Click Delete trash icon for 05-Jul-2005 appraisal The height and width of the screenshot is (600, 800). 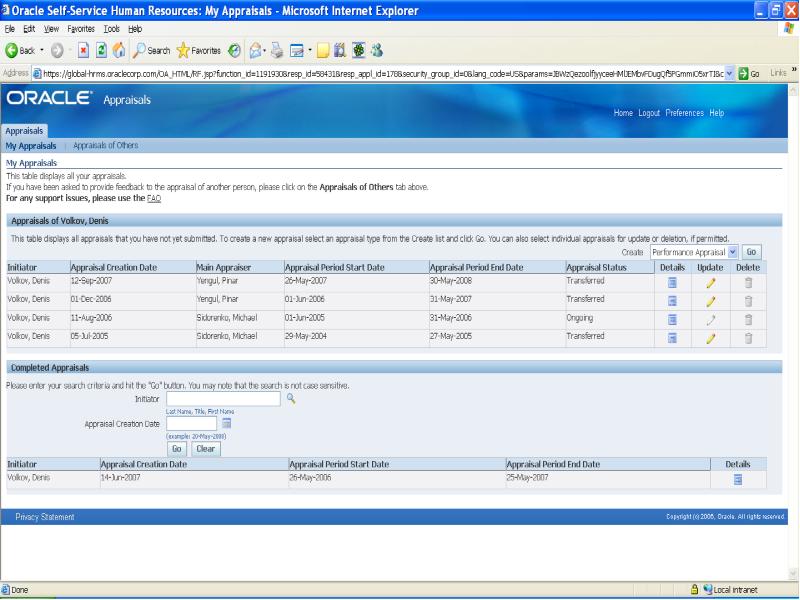pyautogui.click(x=748, y=338)
